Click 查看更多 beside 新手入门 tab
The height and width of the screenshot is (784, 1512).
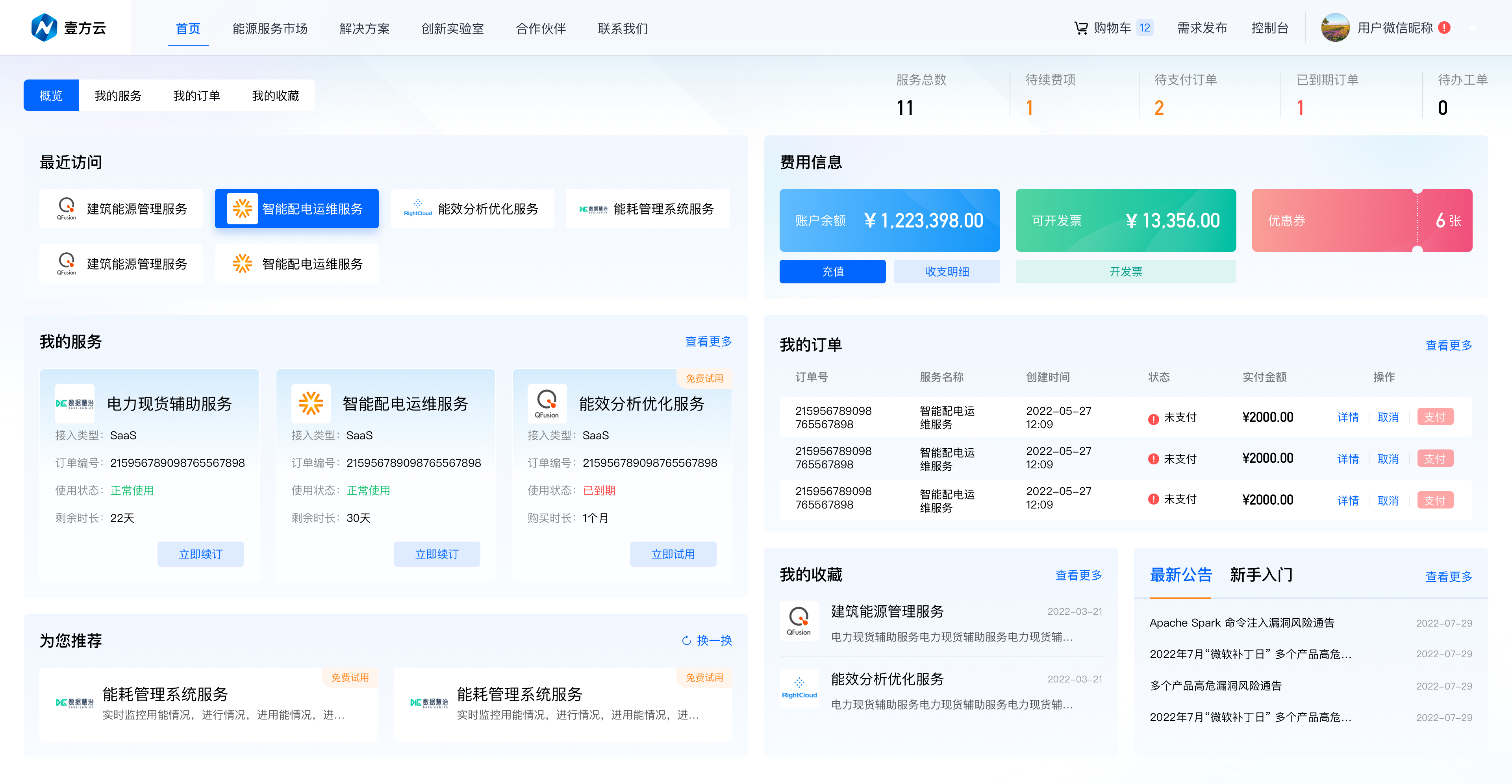1449,576
